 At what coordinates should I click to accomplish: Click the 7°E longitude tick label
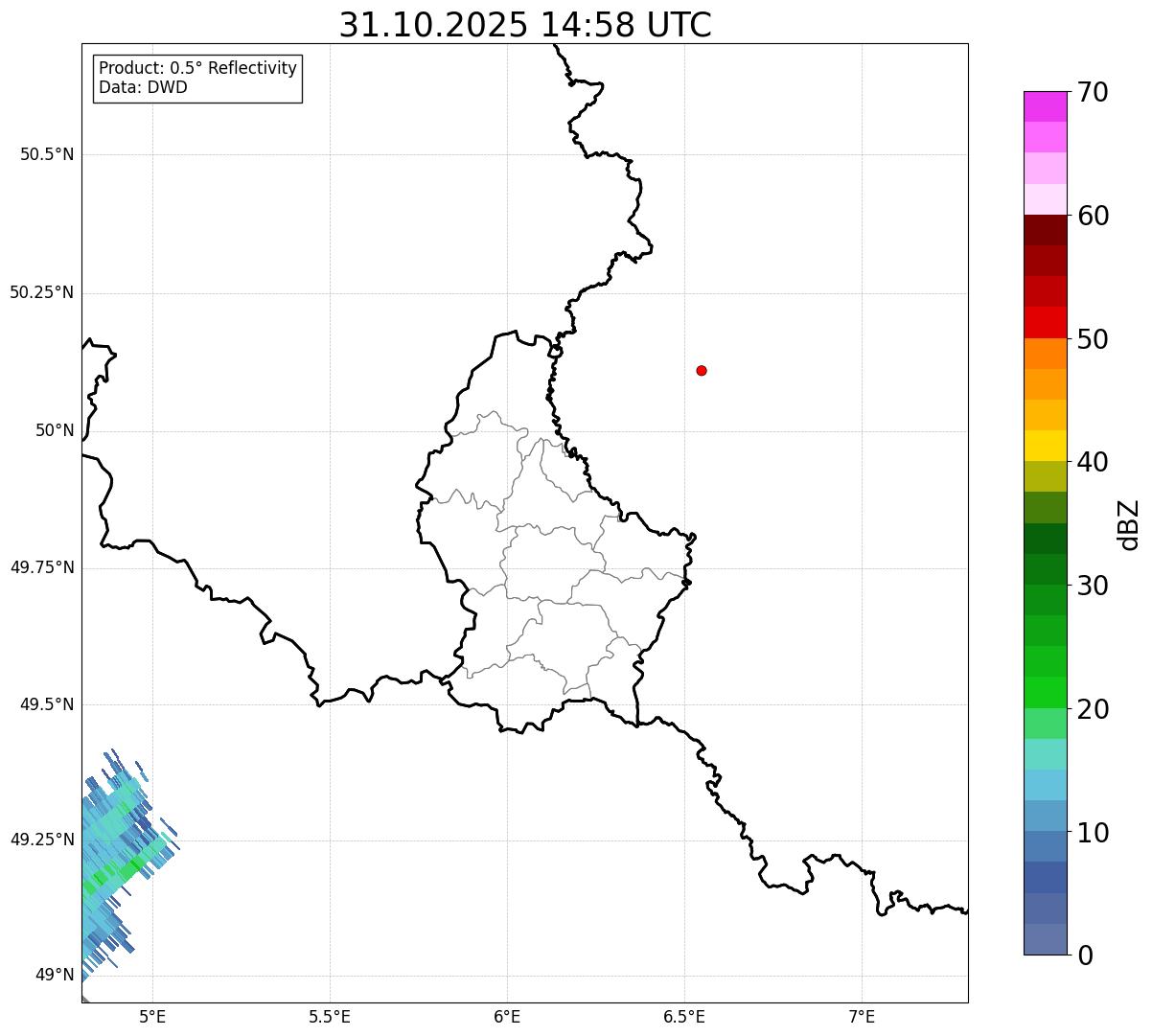pos(863,1016)
